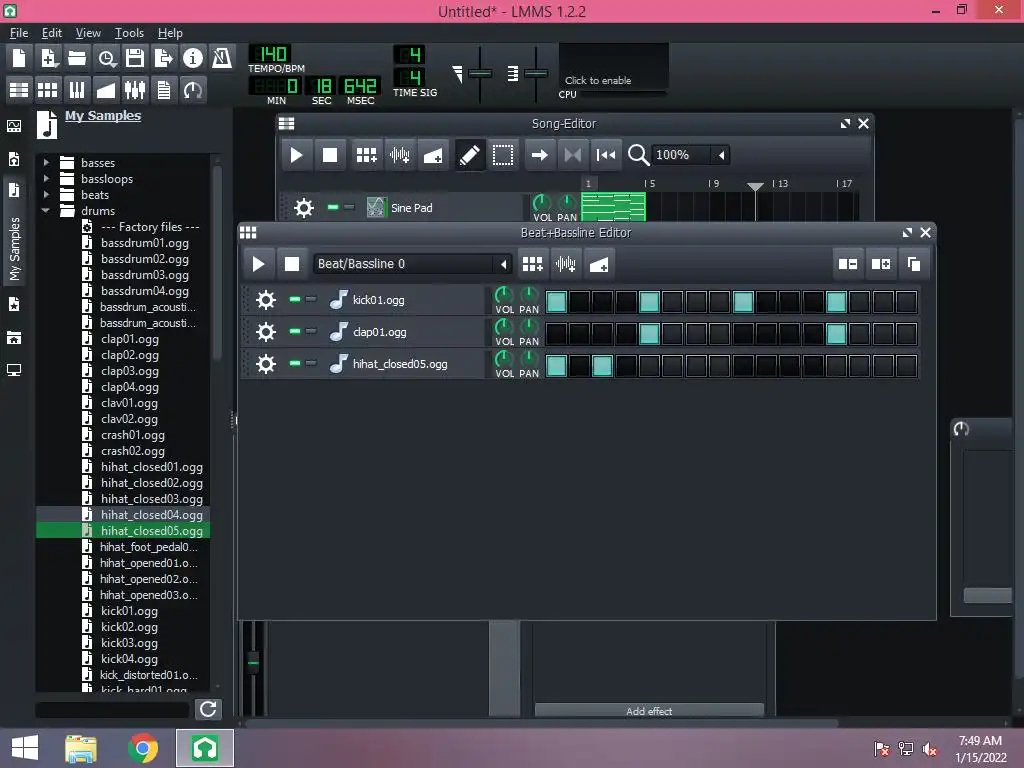
Task: Show controller rack toolbar button
Action: (193, 89)
